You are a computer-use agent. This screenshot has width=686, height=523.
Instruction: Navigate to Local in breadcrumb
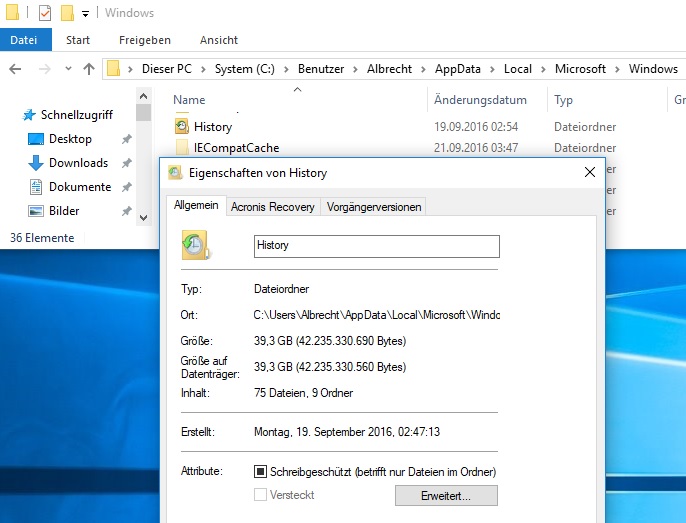click(x=518, y=69)
